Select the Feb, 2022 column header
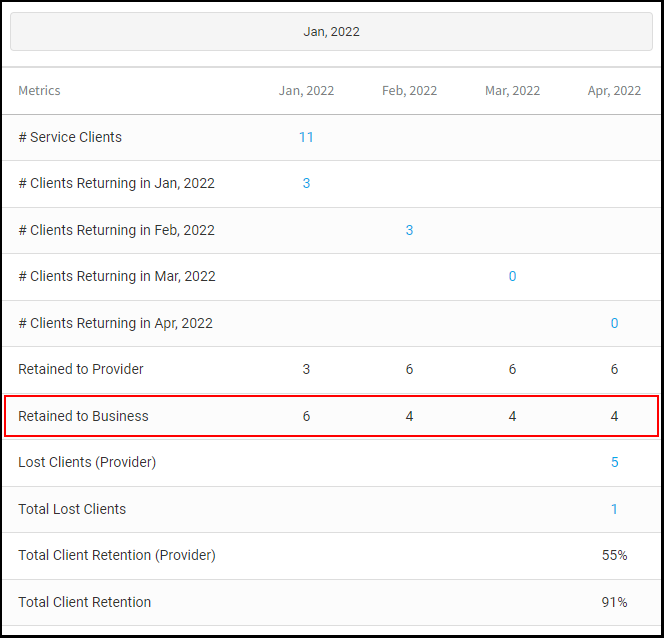Image resolution: width=664 pixels, height=638 pixels. [x=409, y=91]
